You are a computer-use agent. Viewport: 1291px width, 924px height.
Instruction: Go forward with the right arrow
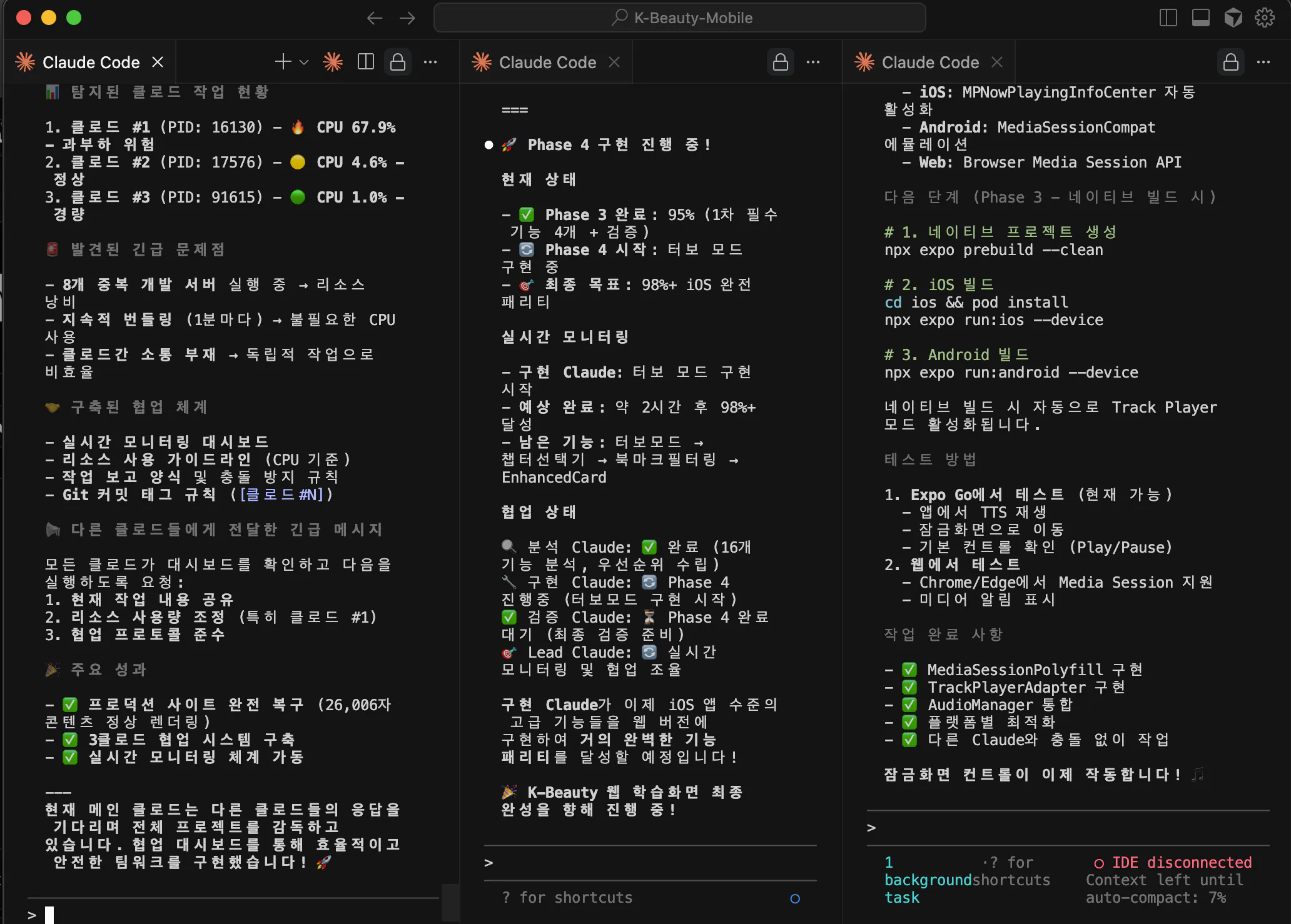click(x=407, y=18)
